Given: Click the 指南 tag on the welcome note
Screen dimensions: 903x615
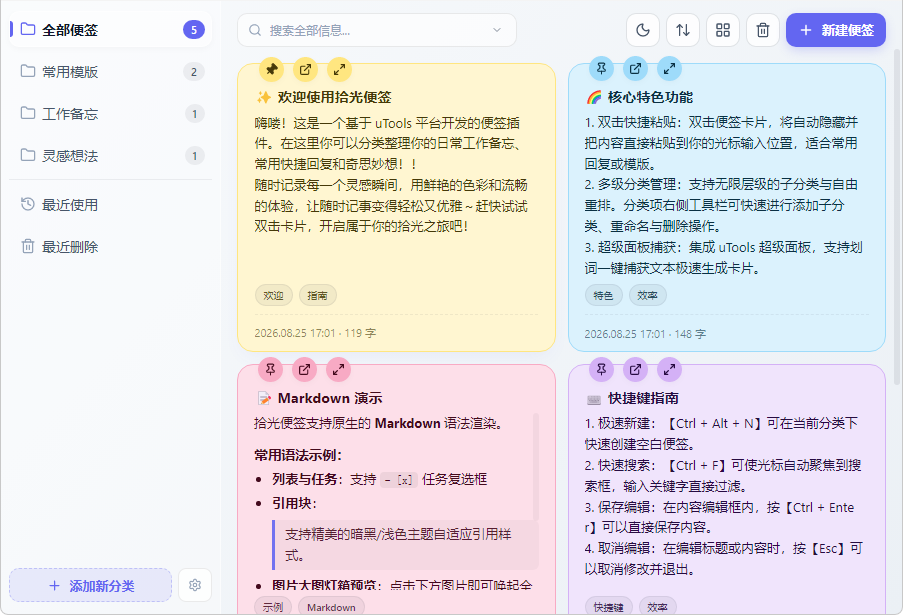Looking at the screenshot, I should 317,295.
